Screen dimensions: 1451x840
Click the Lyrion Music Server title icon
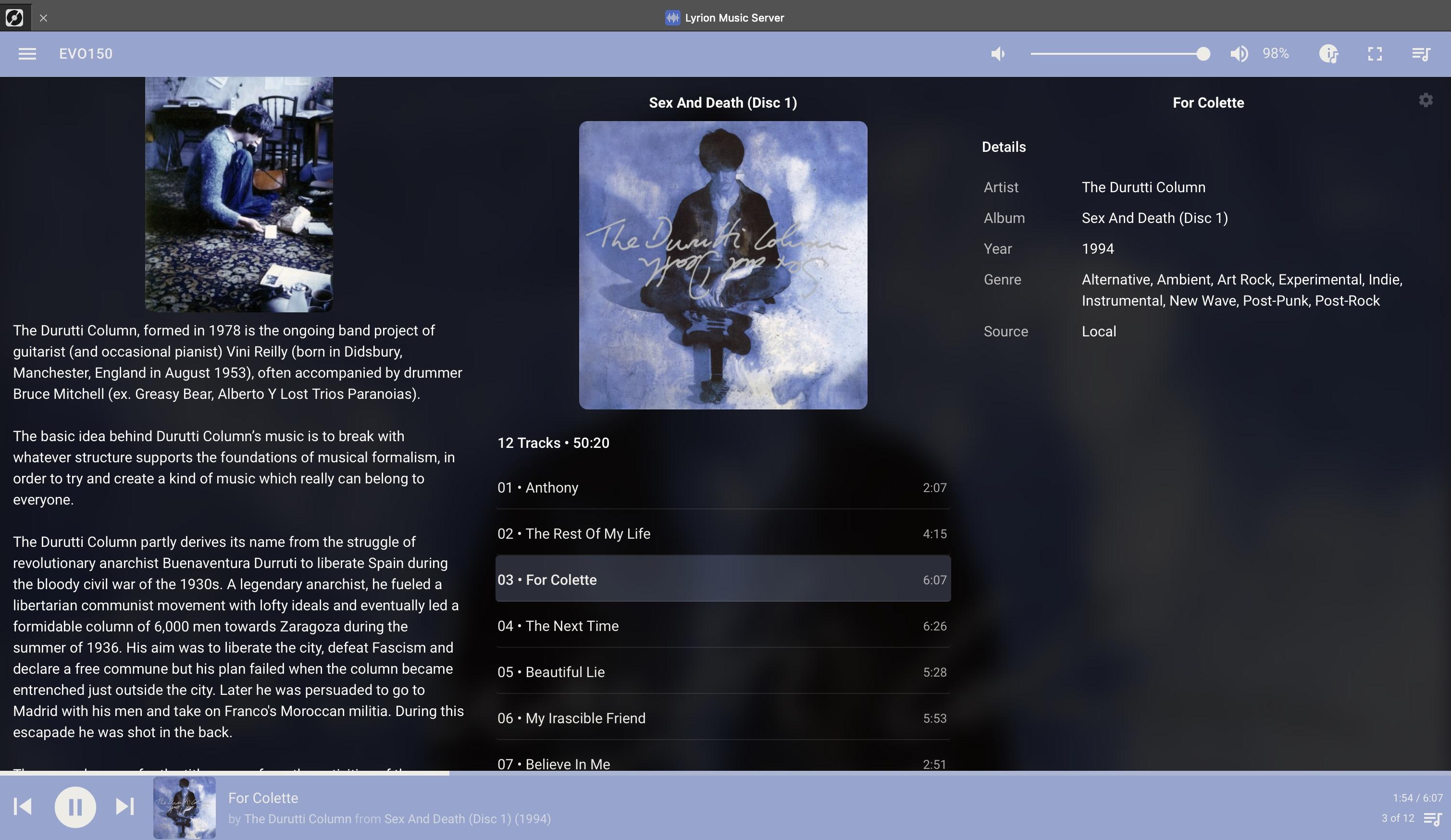[672, 18]
